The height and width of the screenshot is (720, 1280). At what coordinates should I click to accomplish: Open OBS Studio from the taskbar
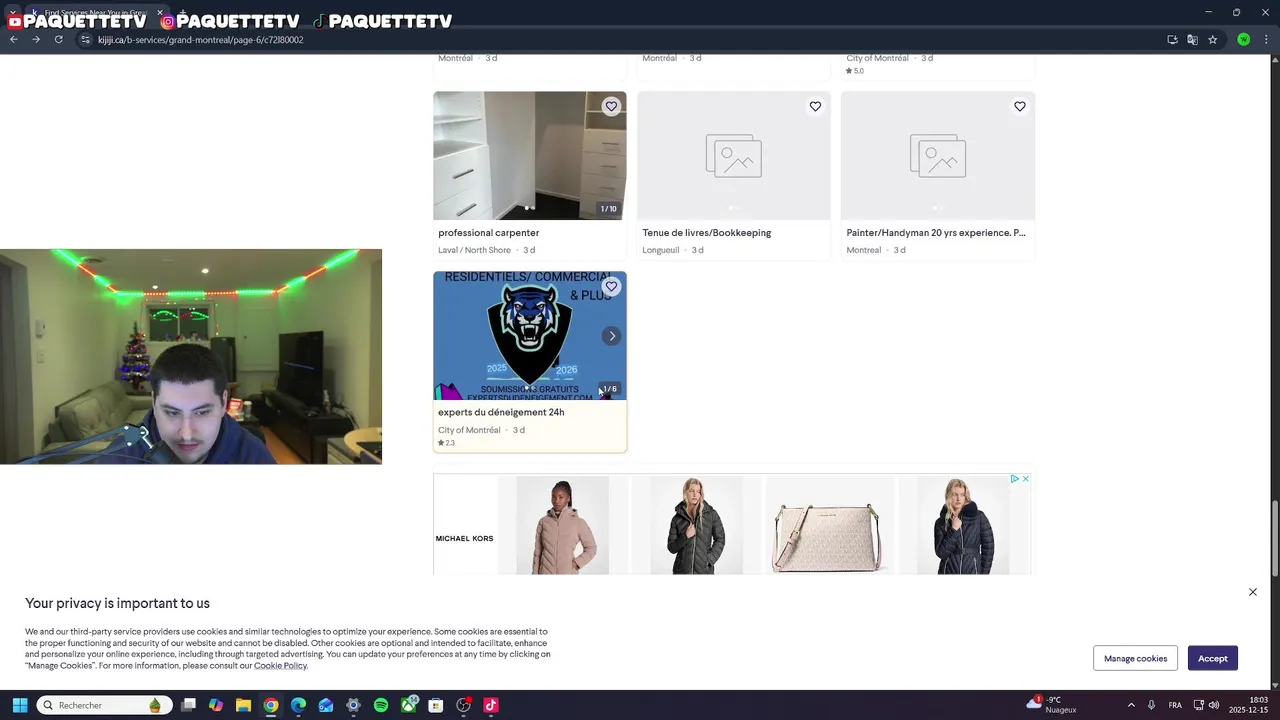click(463, 705)
